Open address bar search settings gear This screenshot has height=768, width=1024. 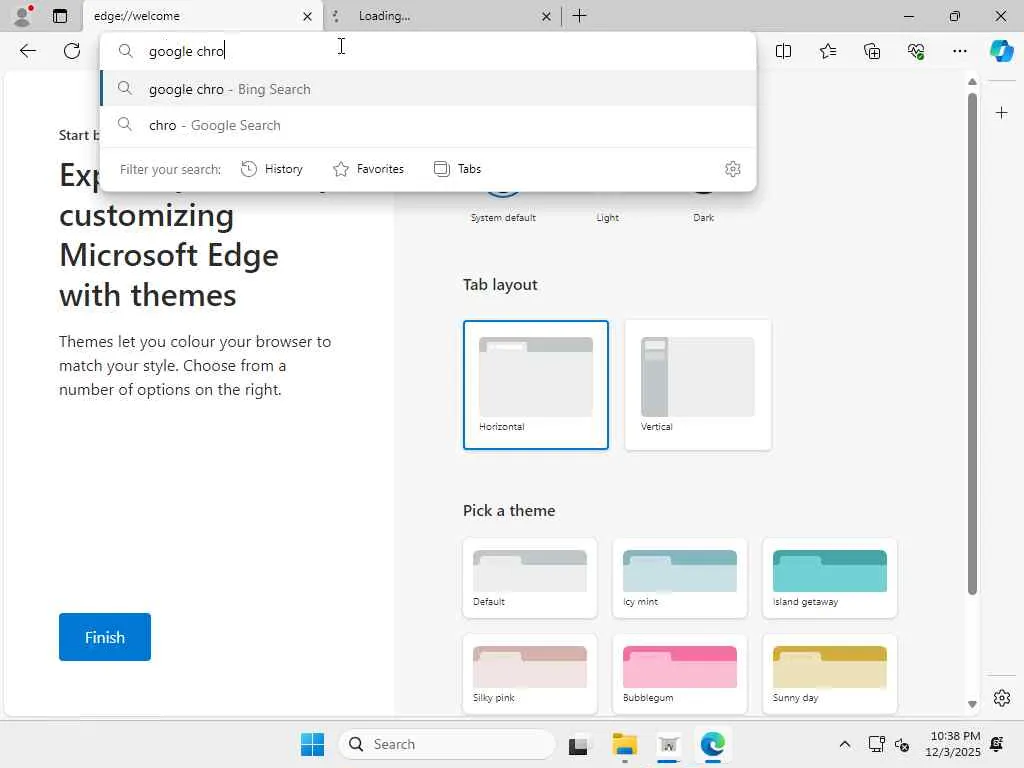click(733, 169)
